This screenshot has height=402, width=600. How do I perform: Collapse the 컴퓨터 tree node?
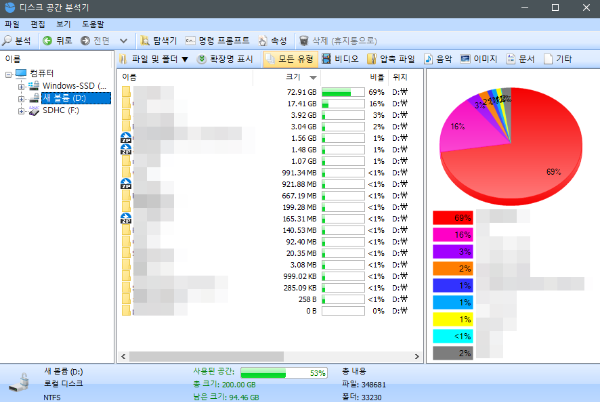[x=8, y=74]
